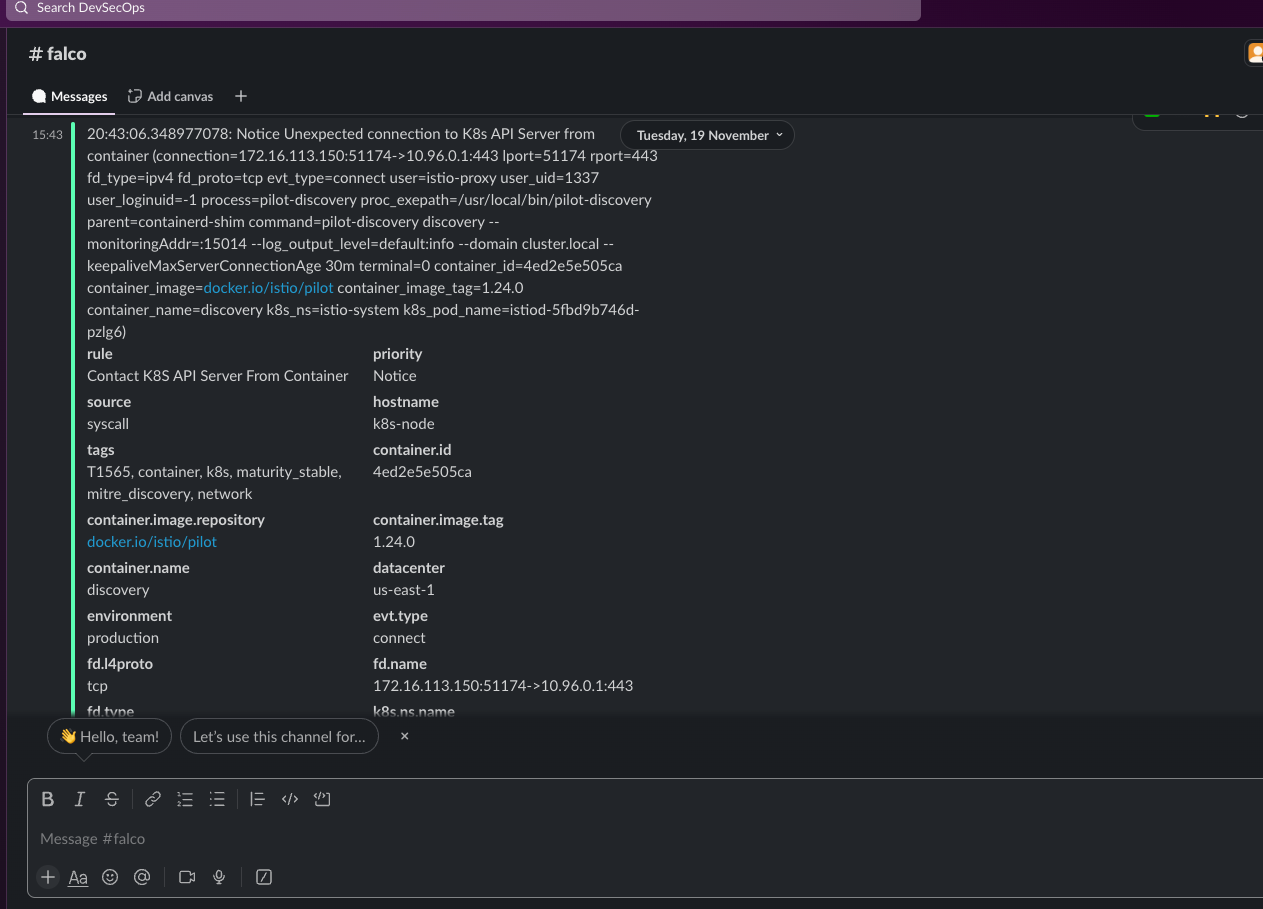Insert a code block
1263x909 pixels.
coord(322,799)
